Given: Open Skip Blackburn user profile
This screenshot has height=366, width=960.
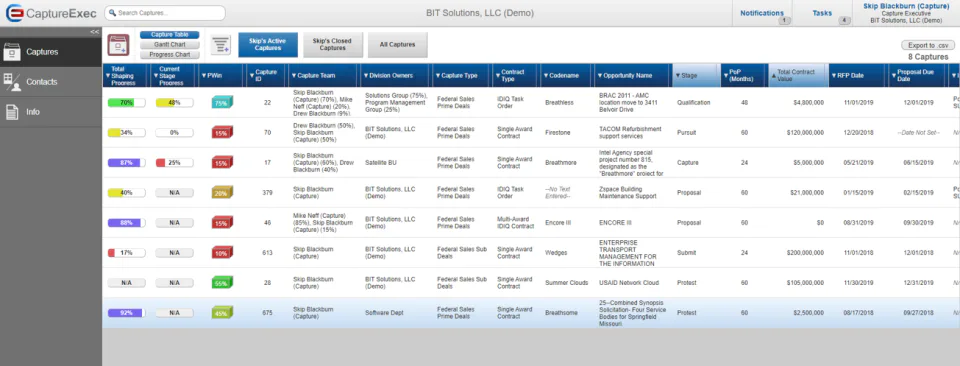Looking at the screenshot, I should click(x=906, y=13).
